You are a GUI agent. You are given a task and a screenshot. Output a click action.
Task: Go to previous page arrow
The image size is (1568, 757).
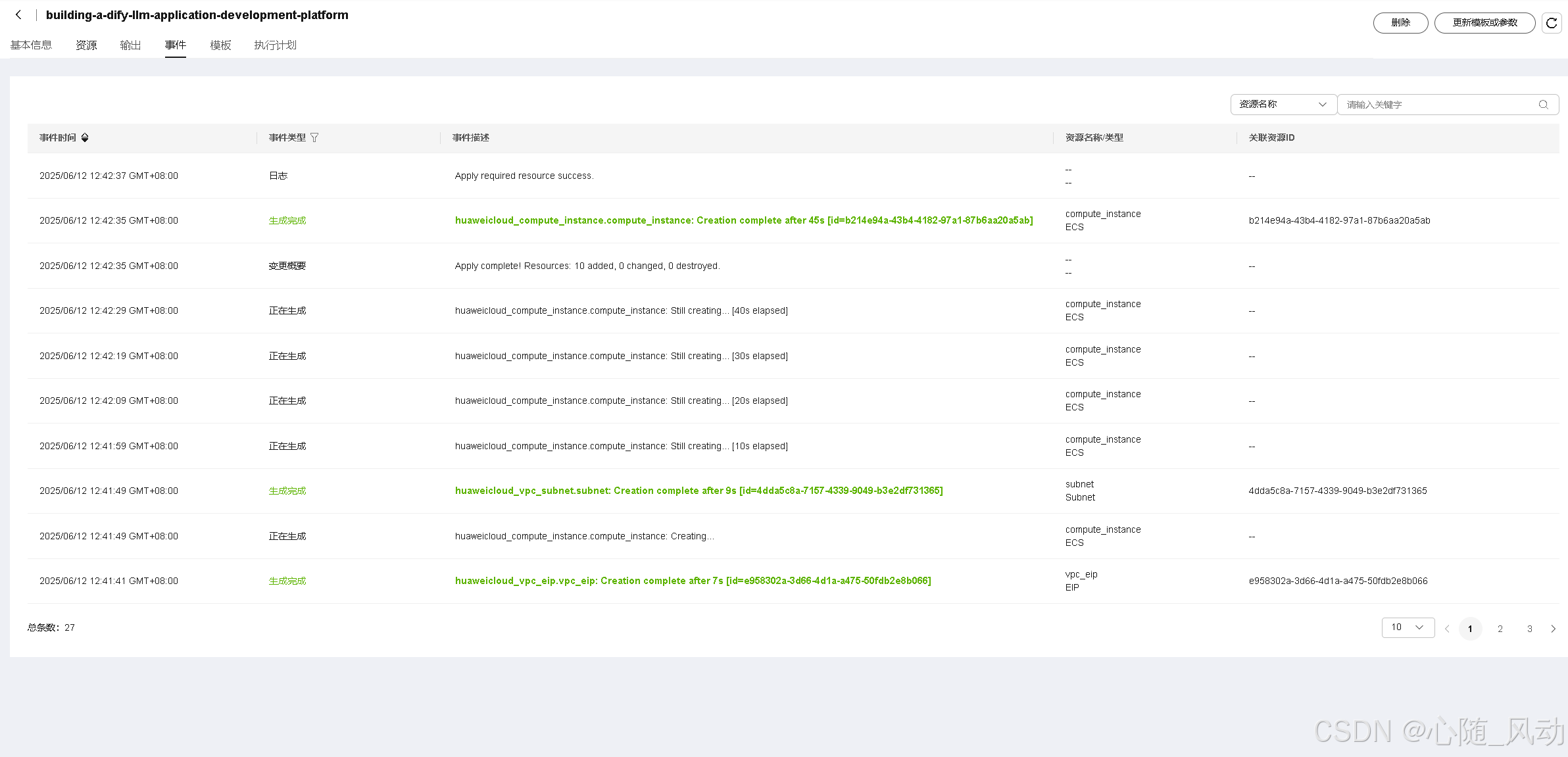[1447, 629]
